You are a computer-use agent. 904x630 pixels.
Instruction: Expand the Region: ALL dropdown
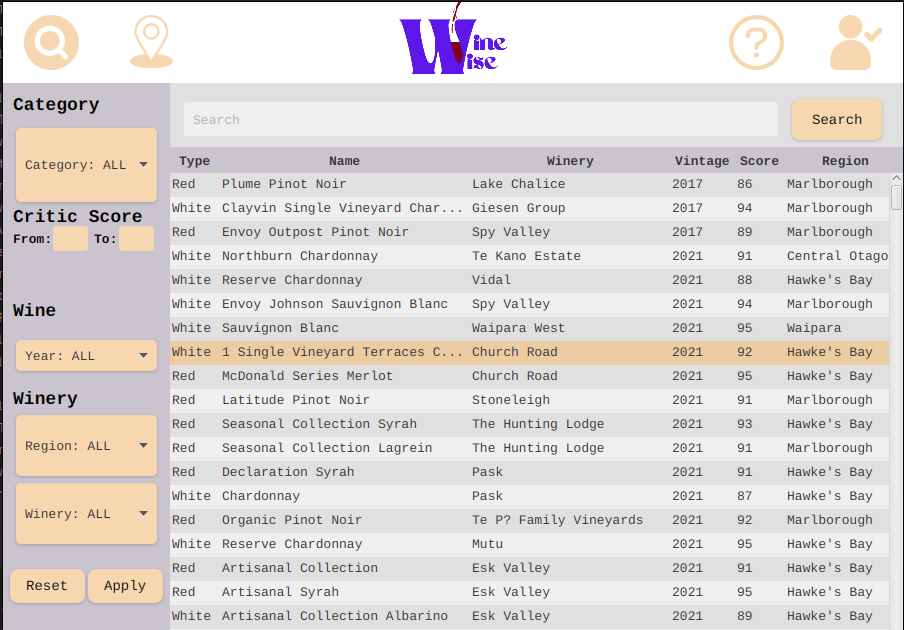click(x=86, y=446)
